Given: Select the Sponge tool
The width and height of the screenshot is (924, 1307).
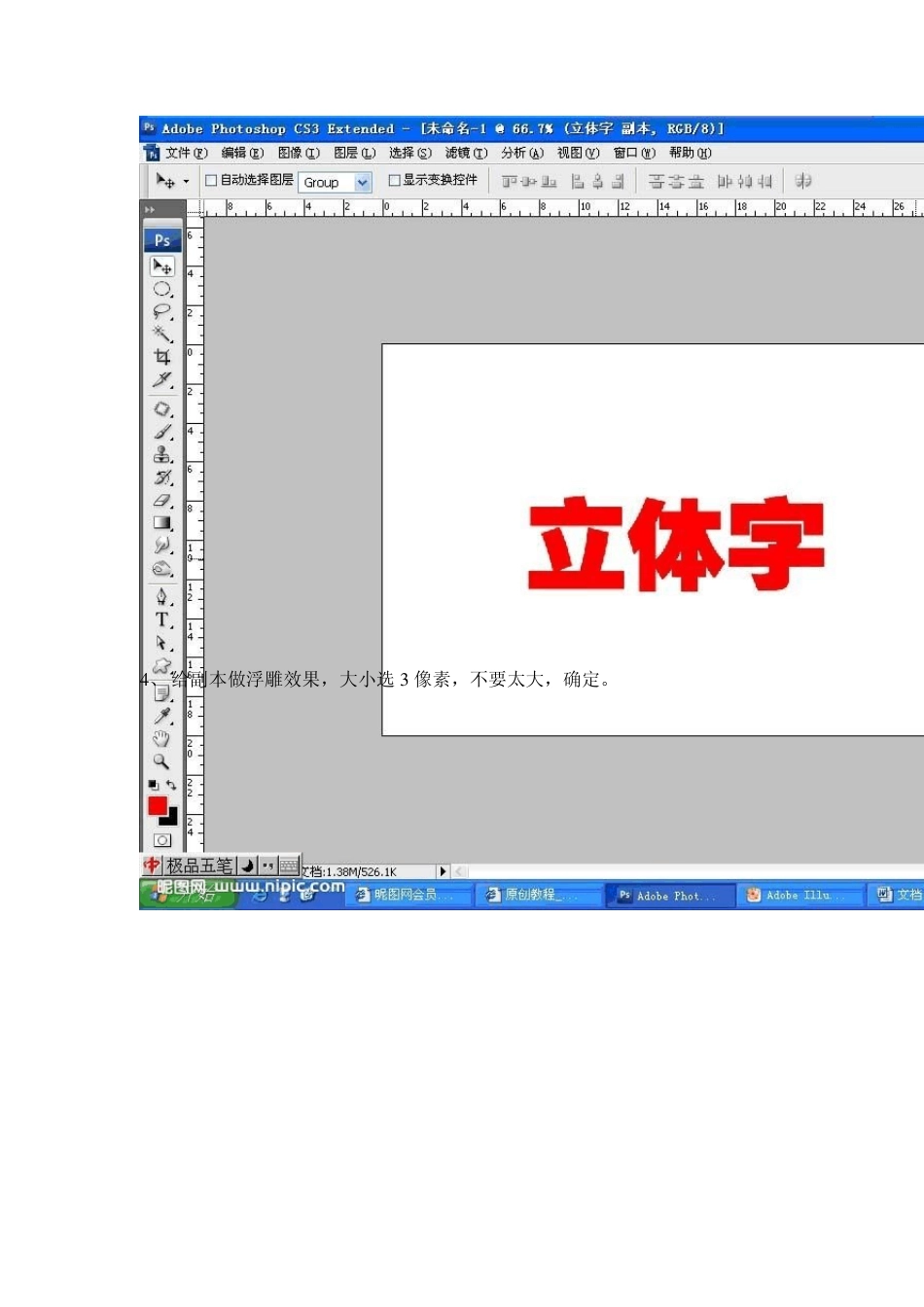Looking at the screenshot, I should (x=161, y=569).
